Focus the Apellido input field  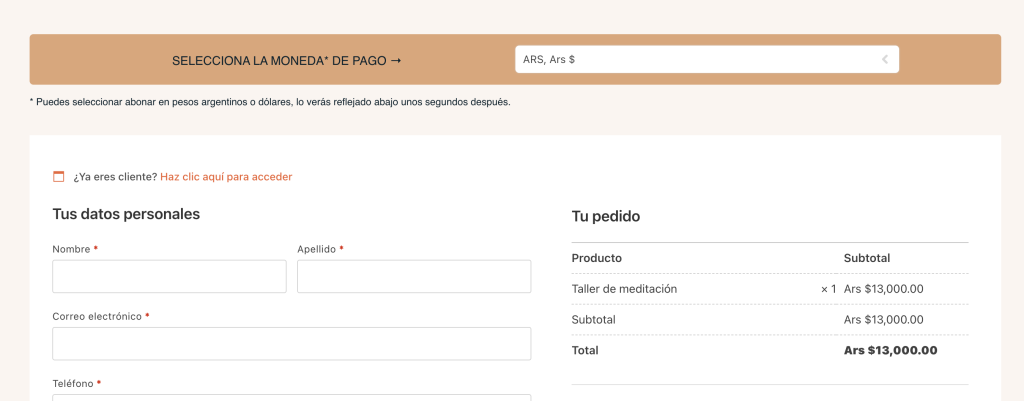click(x=413, y=277)
